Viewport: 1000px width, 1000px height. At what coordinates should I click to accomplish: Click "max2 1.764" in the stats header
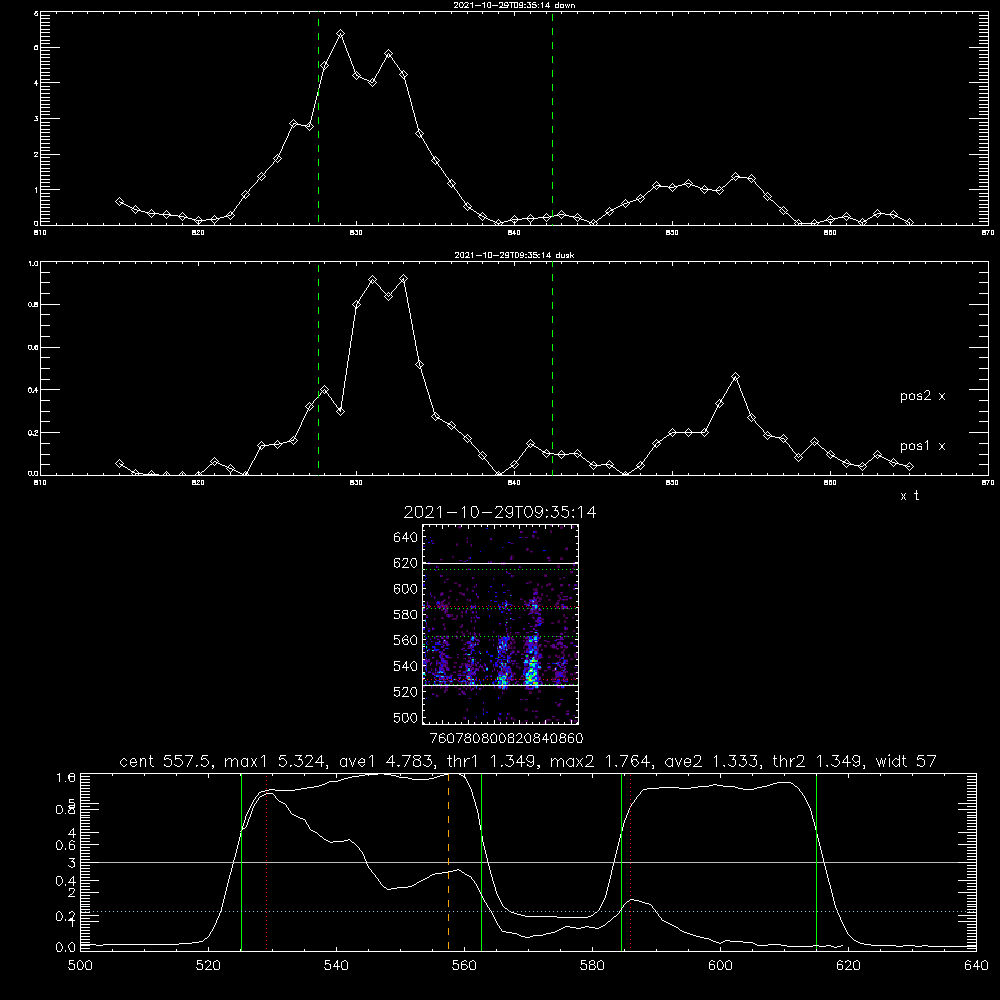pyautogui.click(x=600, y=761)
